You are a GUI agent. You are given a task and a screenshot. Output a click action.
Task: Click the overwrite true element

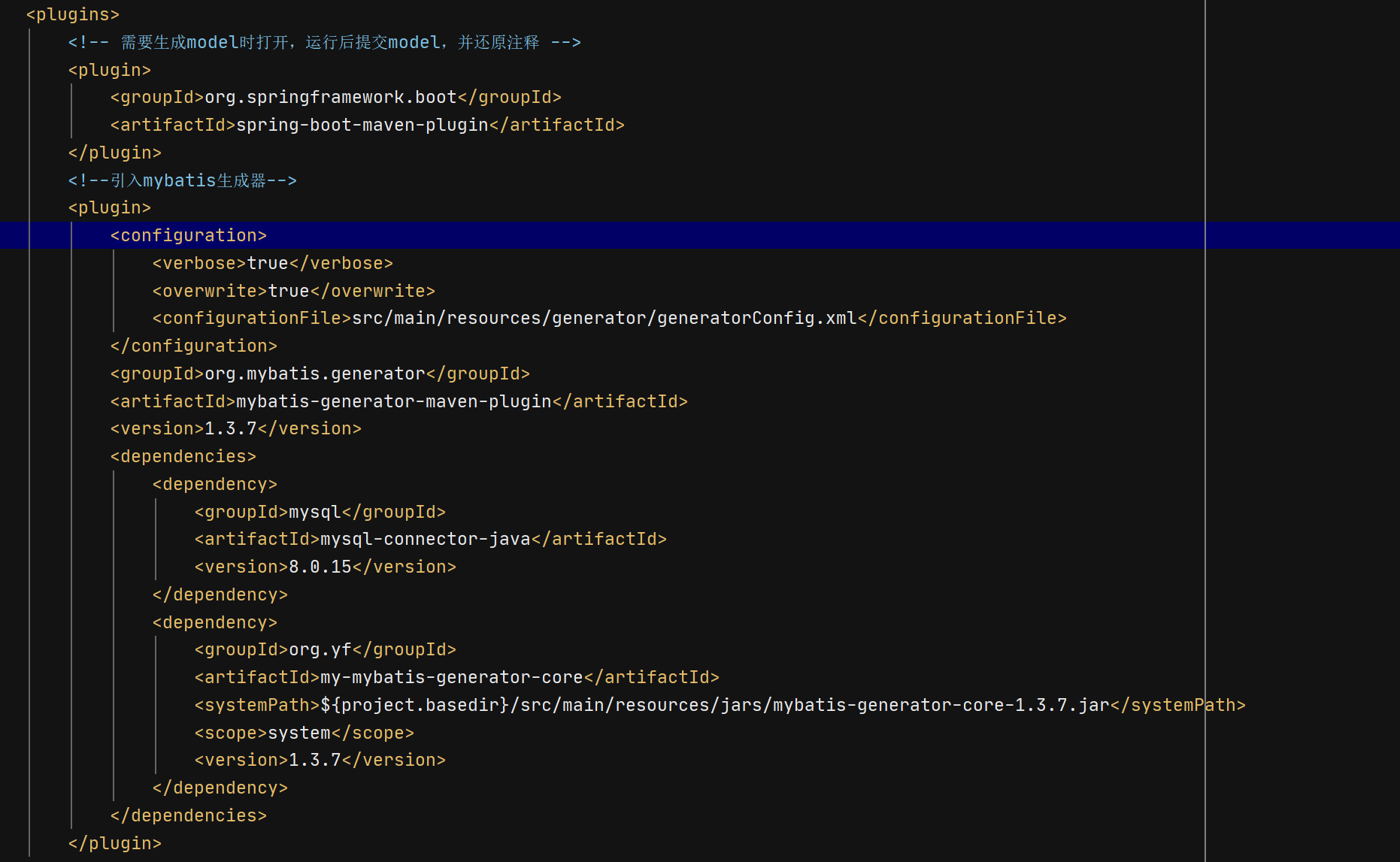(293, 291)
